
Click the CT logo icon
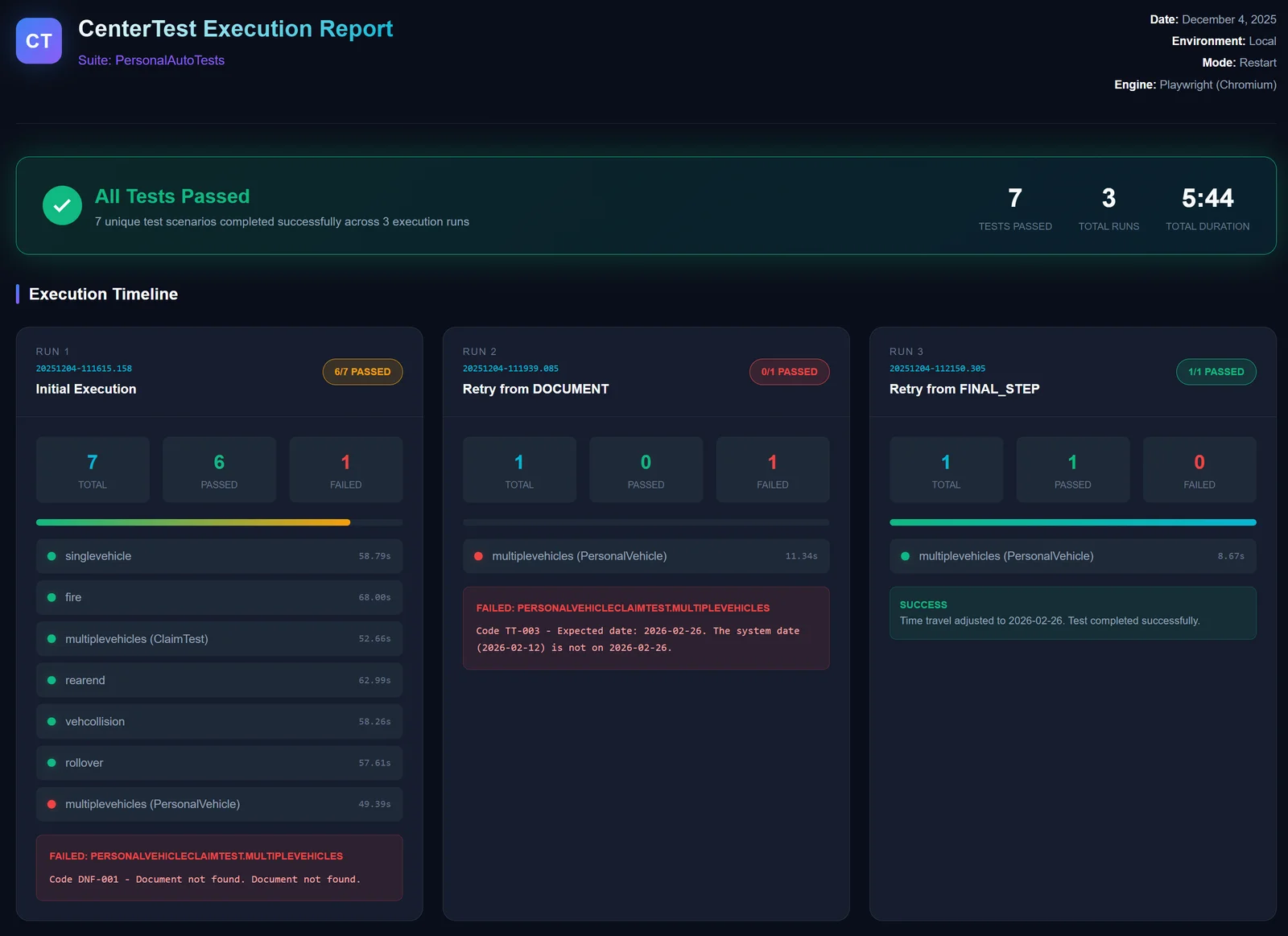[x=39, y=41]
